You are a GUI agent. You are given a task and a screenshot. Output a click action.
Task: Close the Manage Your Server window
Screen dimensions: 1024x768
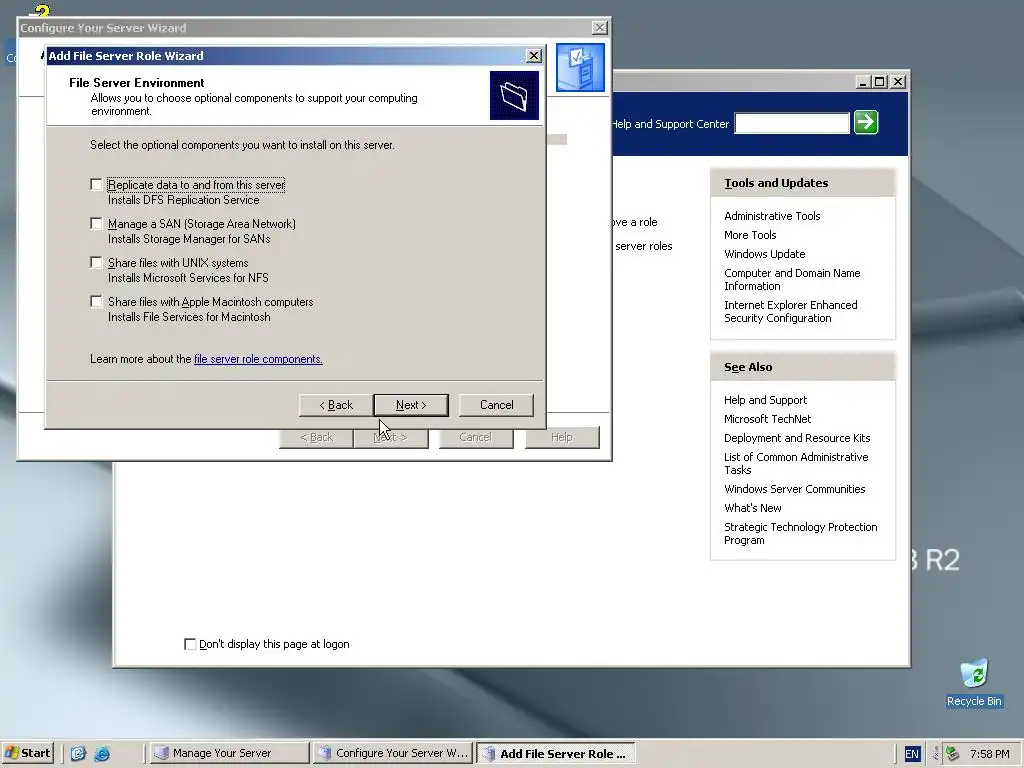899,82
